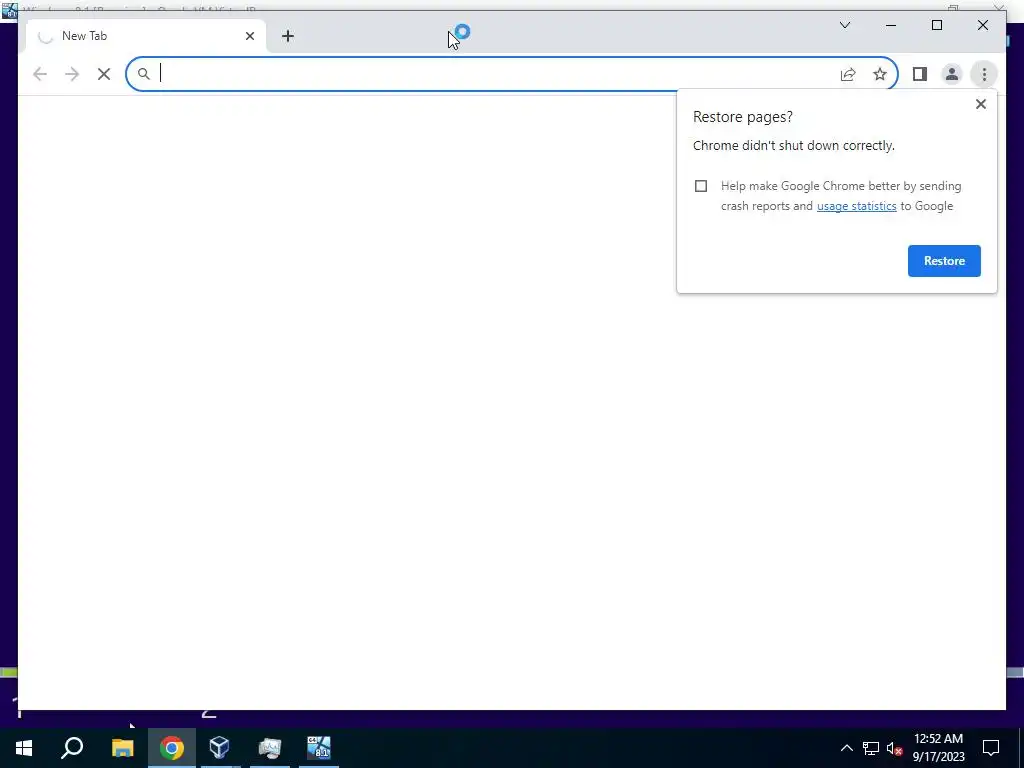Open the tab search dropdown

coord(844,25)
